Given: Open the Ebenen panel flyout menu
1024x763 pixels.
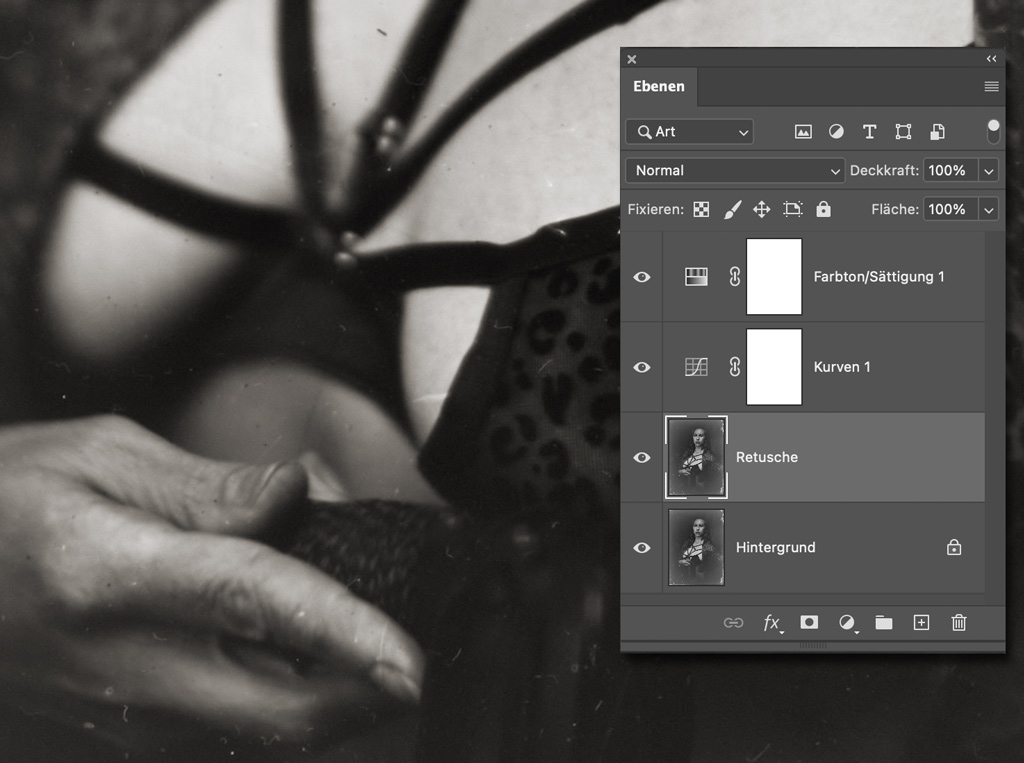Looking at the screenshot, I should click(991, 86).
